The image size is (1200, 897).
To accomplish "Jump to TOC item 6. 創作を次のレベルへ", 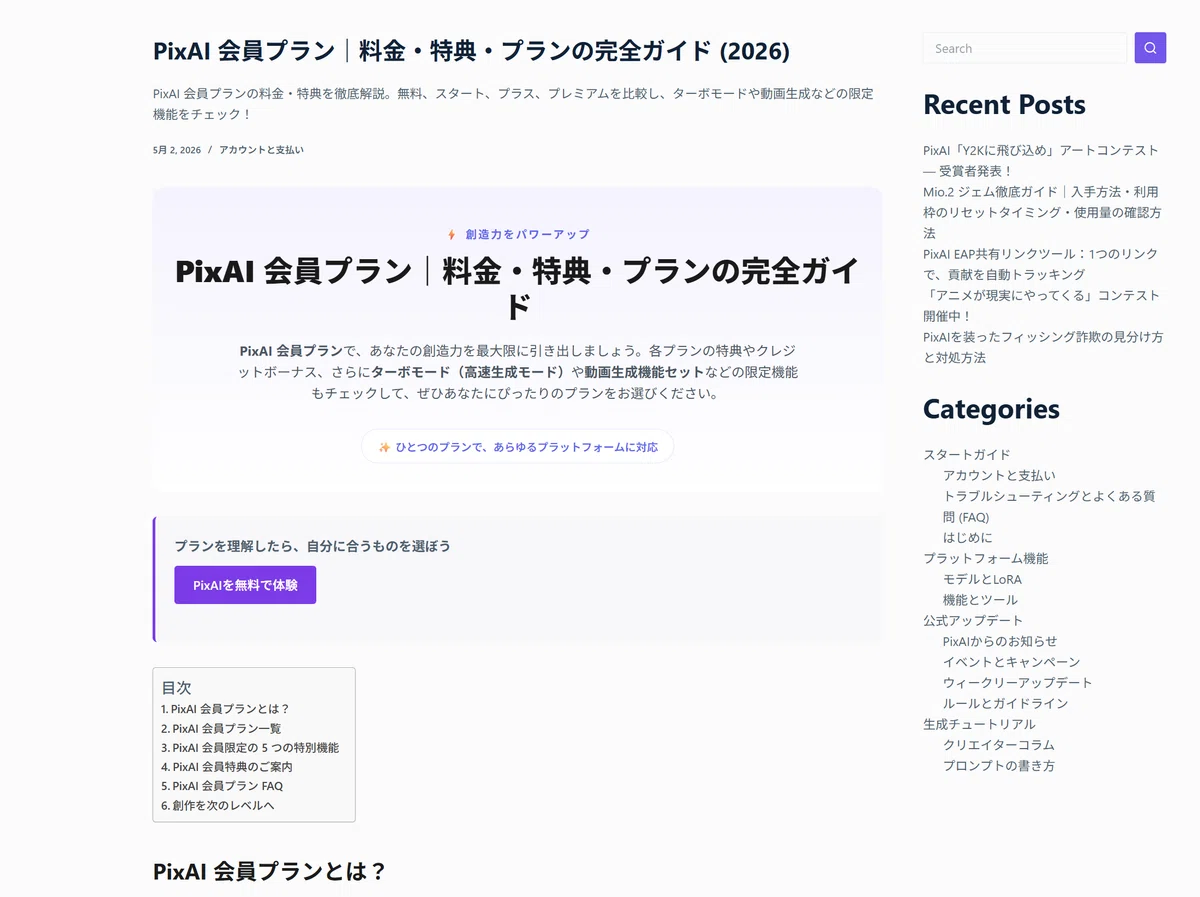I will click(217, 805).
